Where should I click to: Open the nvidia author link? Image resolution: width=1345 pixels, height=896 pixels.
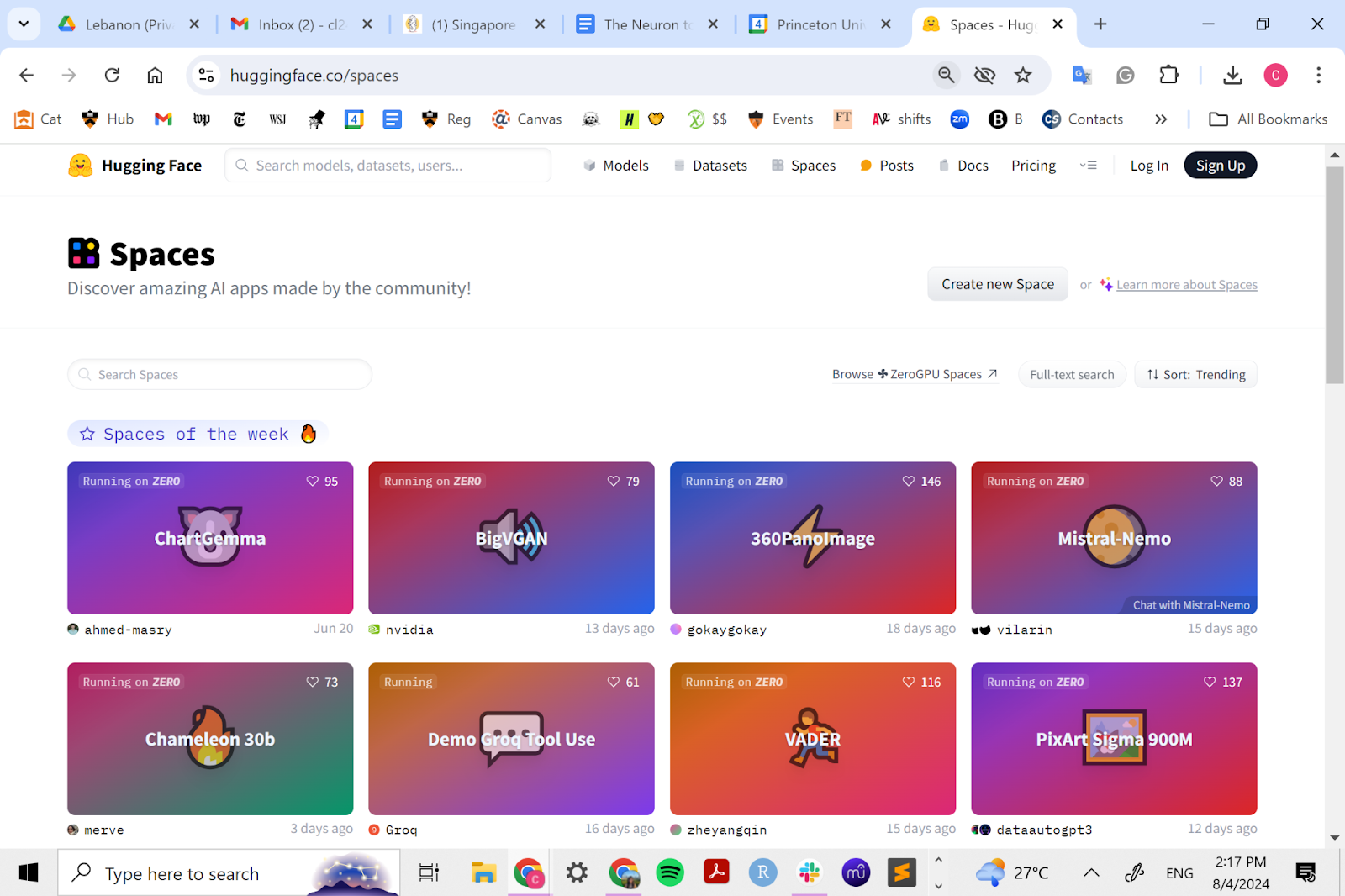coord(409,630)
